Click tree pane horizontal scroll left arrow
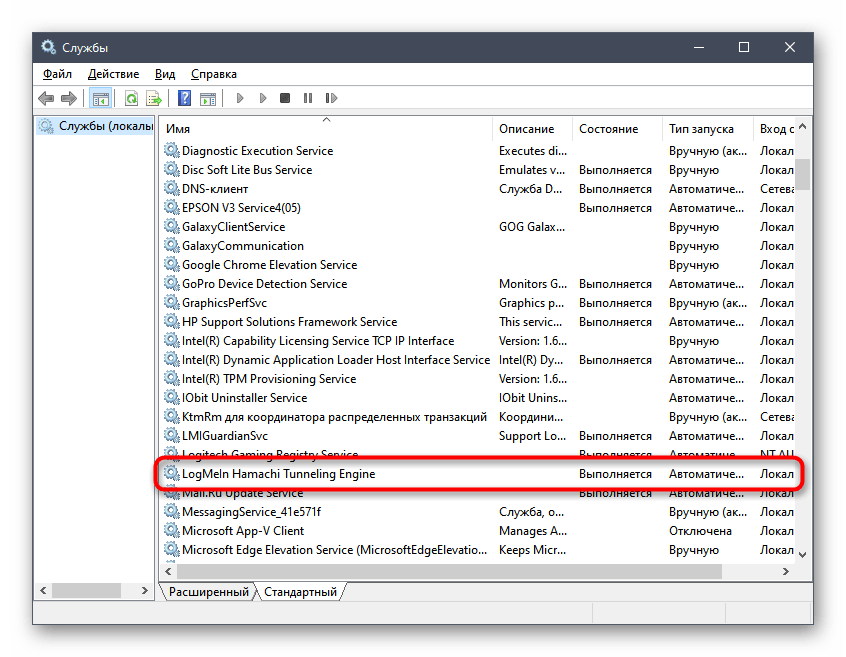The height and width of the screenshot is (657, 846). [43, 591]
